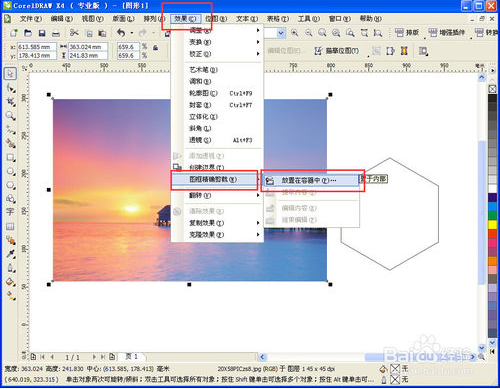This screenshot has width=500, height=389.
Task: Click the 页1 page tab
Action: click(131, 357)
